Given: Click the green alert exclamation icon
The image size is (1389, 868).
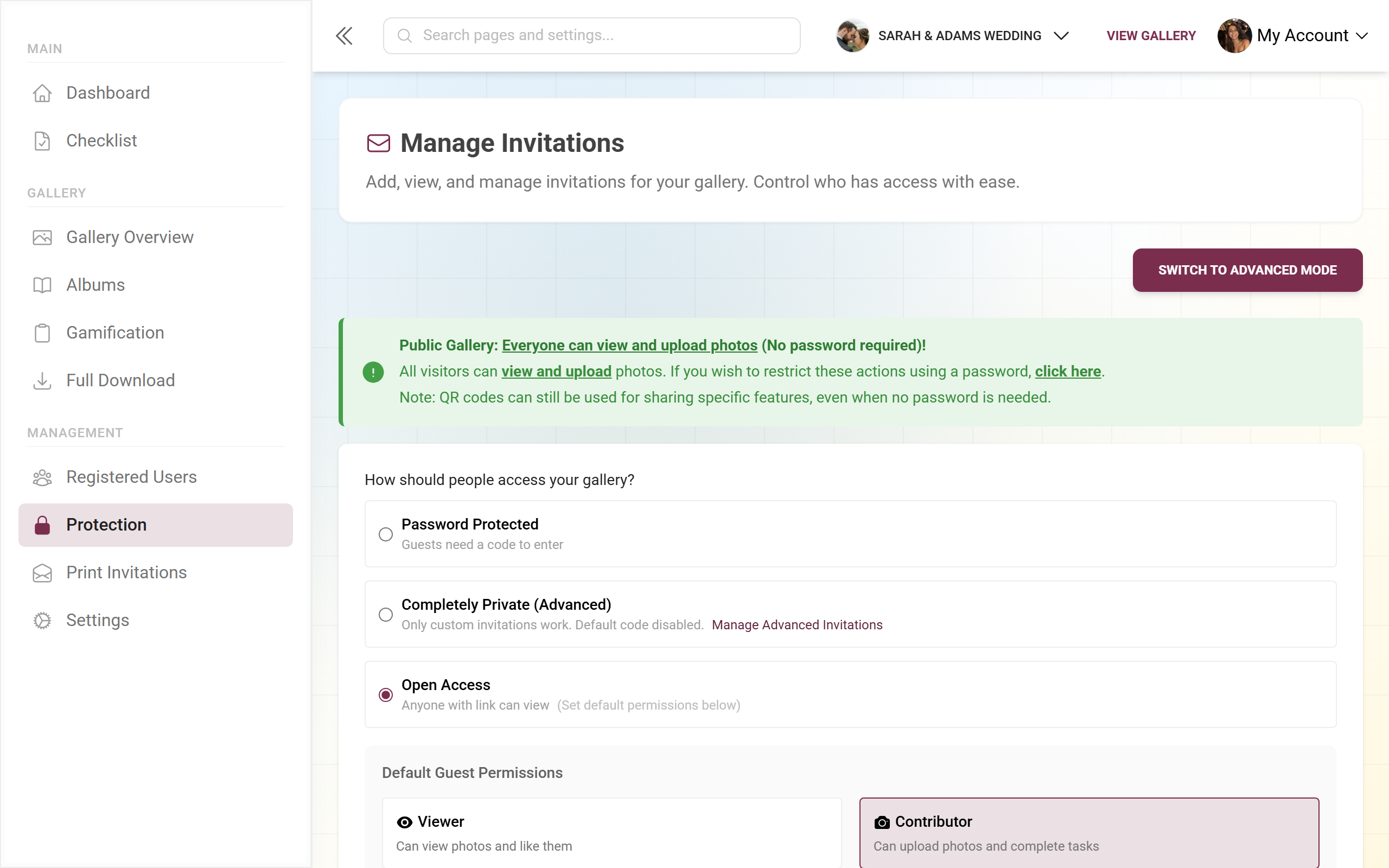Looking at the screenshot, I should pos(373,372).
